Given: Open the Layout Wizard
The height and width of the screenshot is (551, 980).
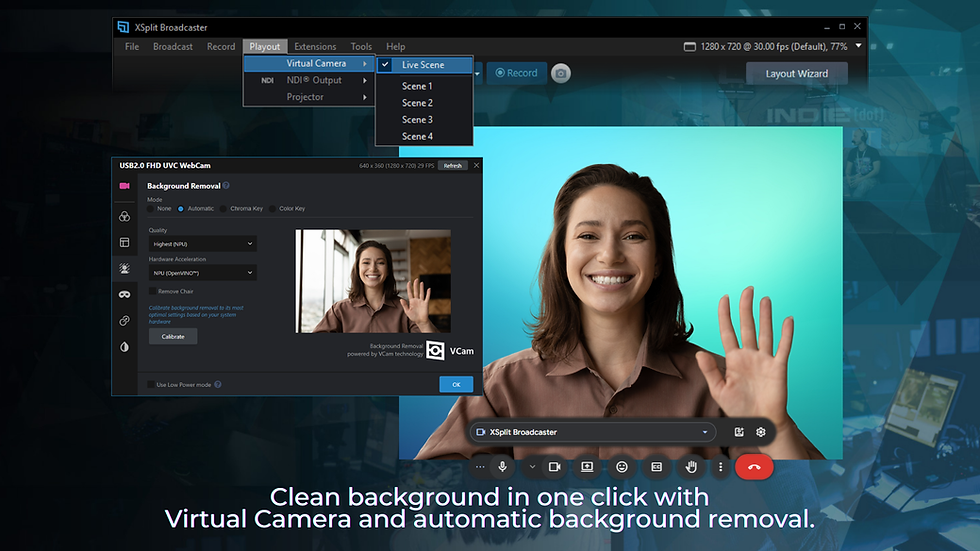Looking at the screenshot, I should pos(797,73).
